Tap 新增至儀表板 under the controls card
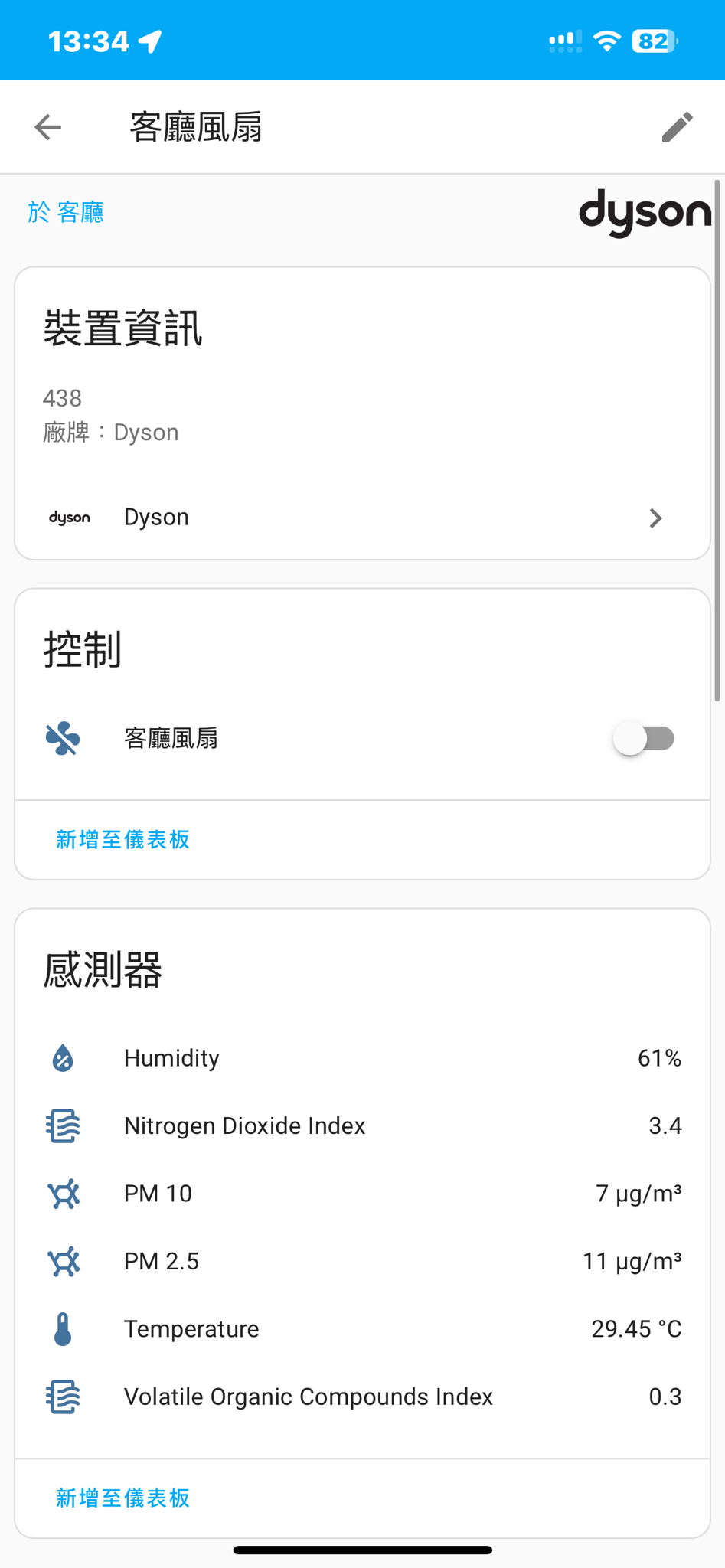 (122, 840)
